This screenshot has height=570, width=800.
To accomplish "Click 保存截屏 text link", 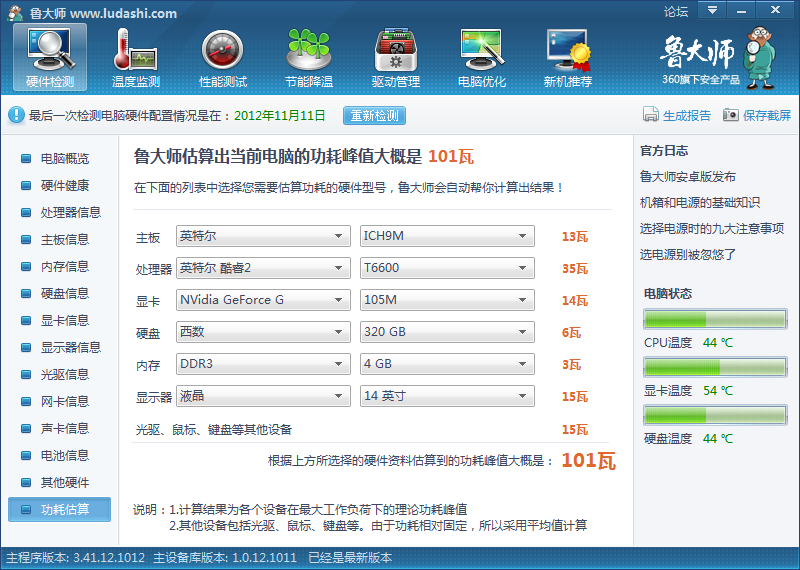I will pyautogui.click(x=767, y=115).
